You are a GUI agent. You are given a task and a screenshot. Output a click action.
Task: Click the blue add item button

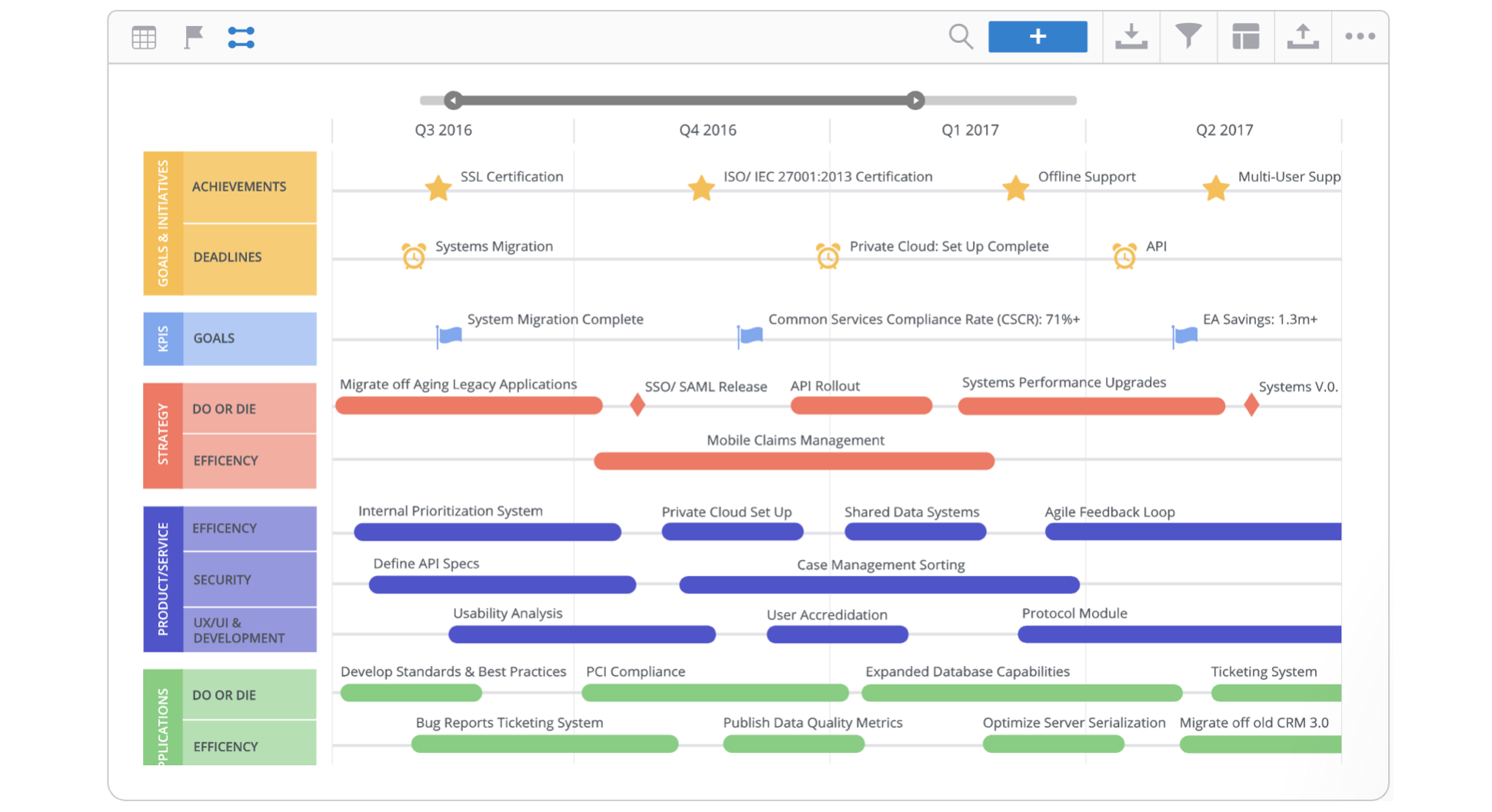pyautogui.click(x=1037, y=36)
